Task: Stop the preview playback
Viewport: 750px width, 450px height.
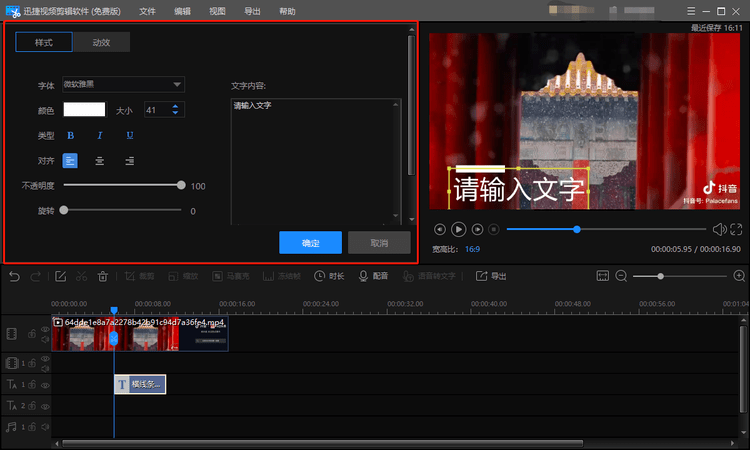Action: point(494,230)
